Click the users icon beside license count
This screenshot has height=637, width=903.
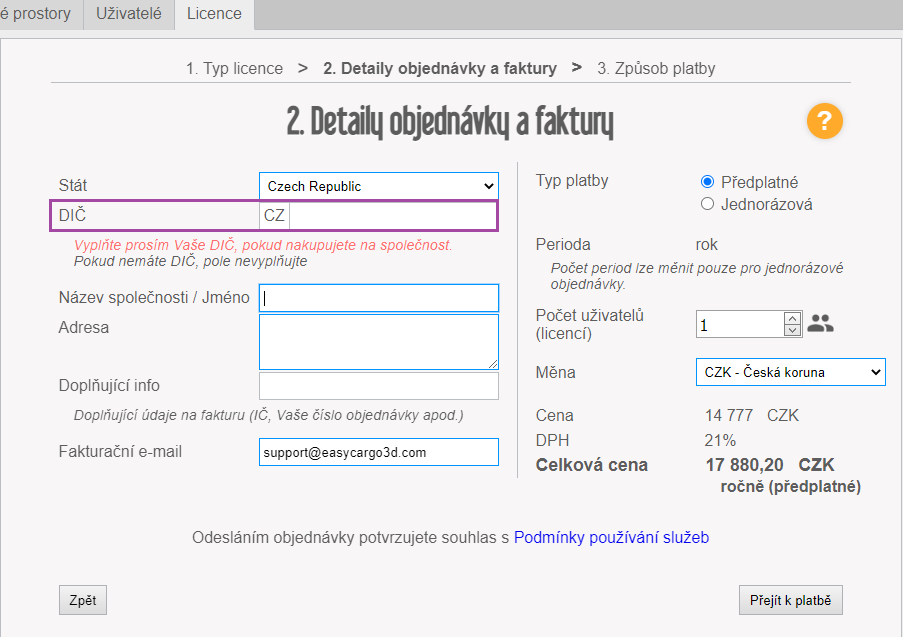point(820,324)
